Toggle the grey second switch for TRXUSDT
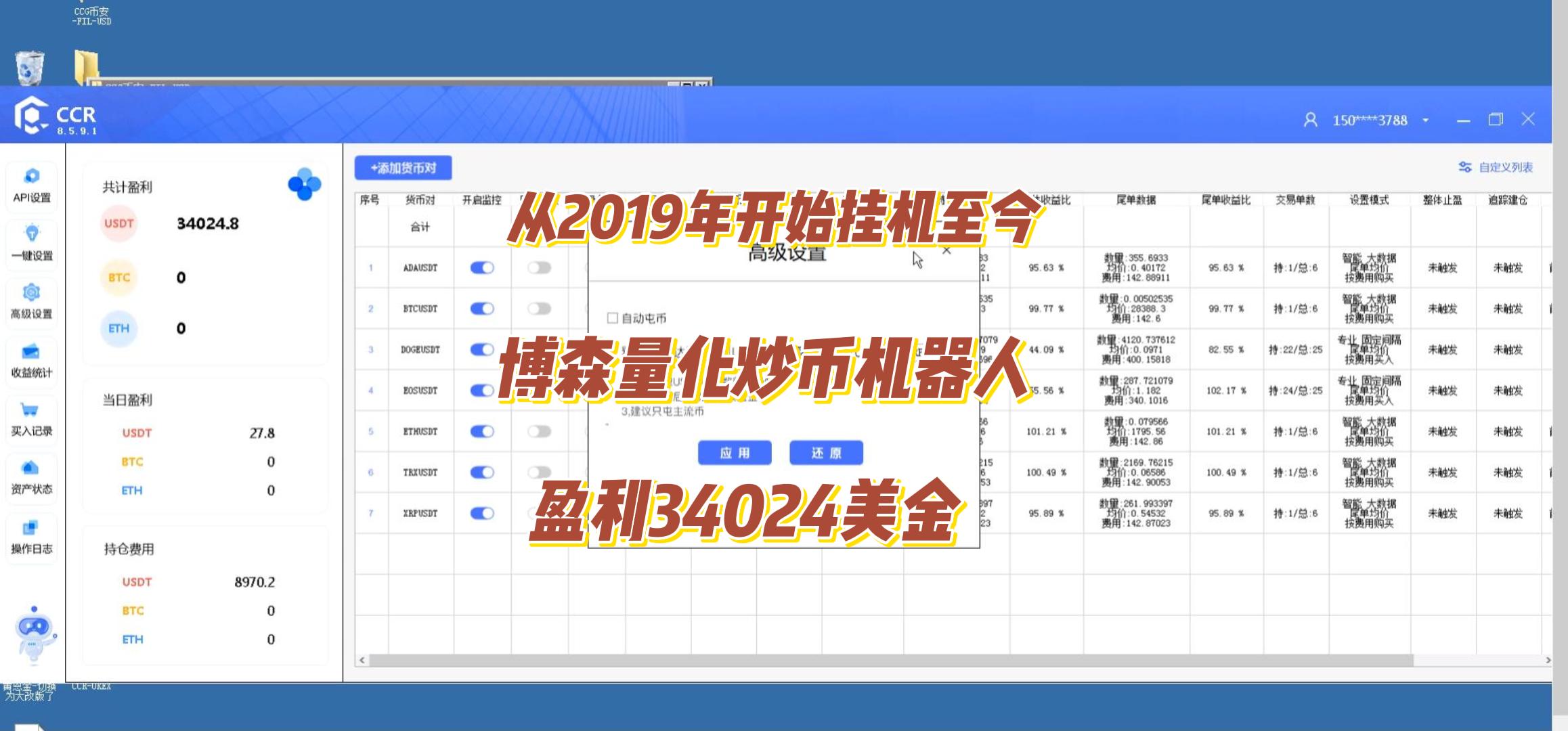The image size is (1568, 731). (540, 472)
